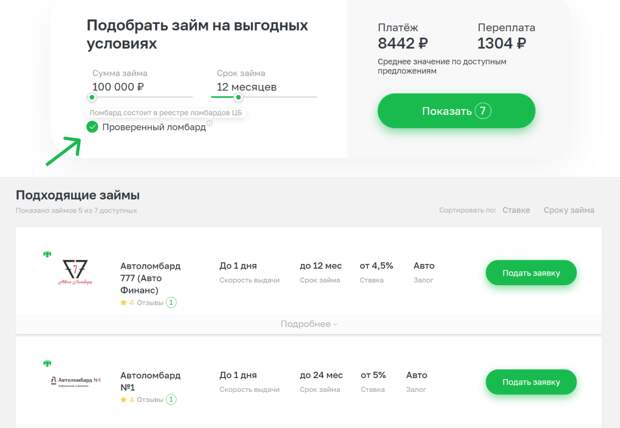Click the green verified badge on Автоломбард 777
This screenshot has height=428, width=620.
[x=47, y=254]
